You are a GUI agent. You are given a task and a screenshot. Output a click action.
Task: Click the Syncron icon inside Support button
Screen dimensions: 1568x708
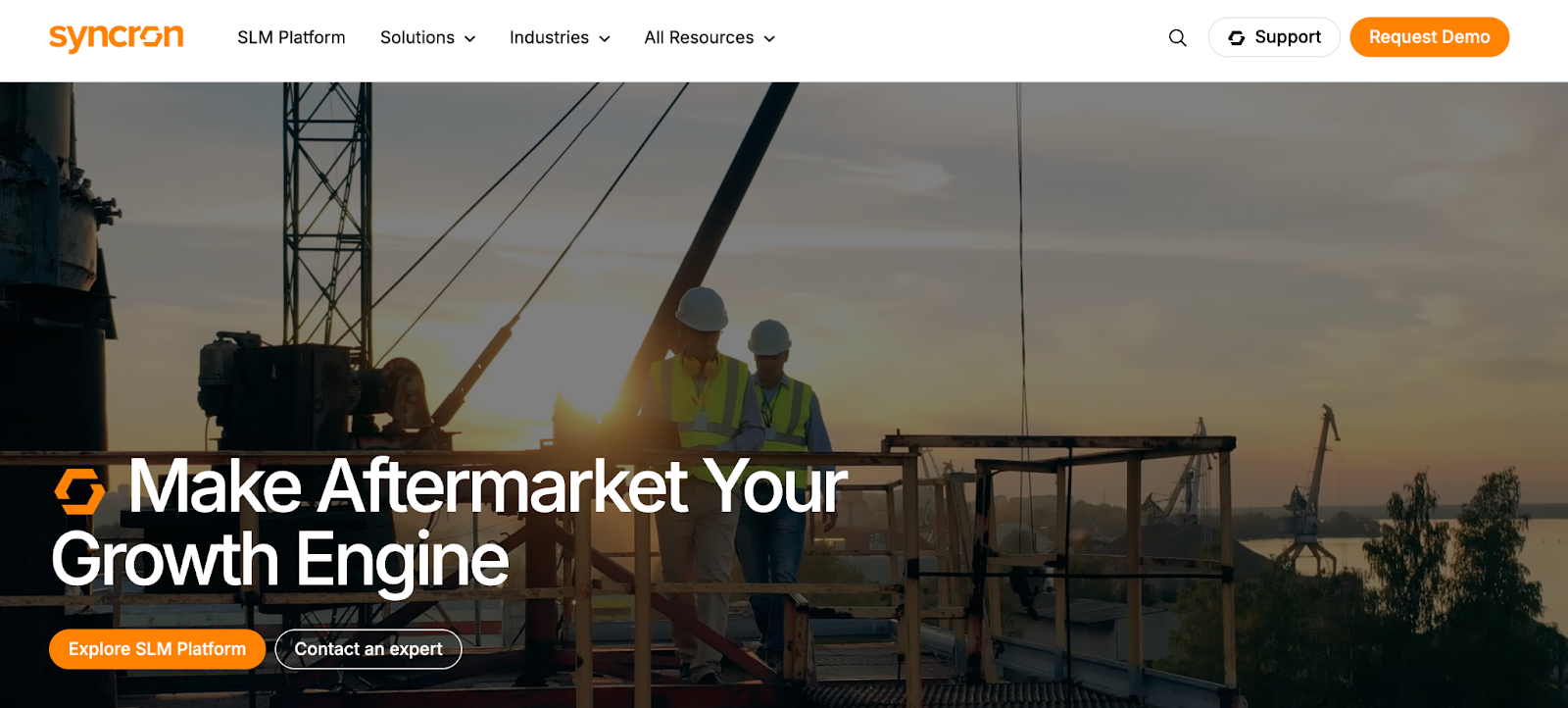click(1237, 38)
